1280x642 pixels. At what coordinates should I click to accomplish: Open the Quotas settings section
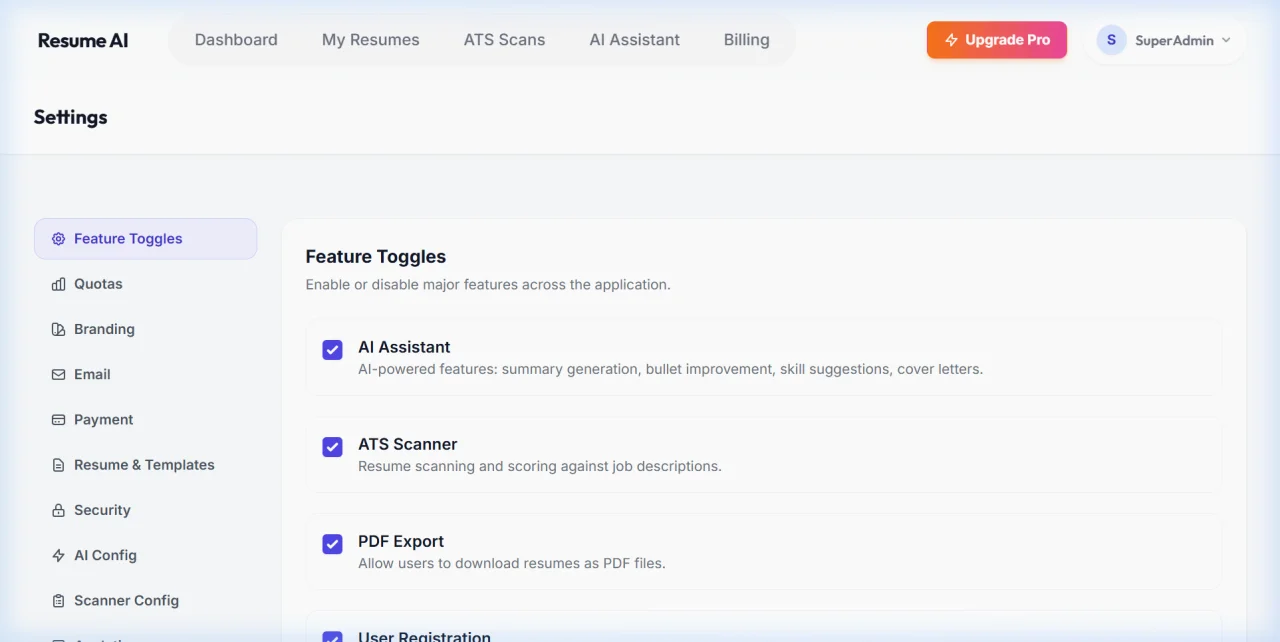(x=146, y=284)
